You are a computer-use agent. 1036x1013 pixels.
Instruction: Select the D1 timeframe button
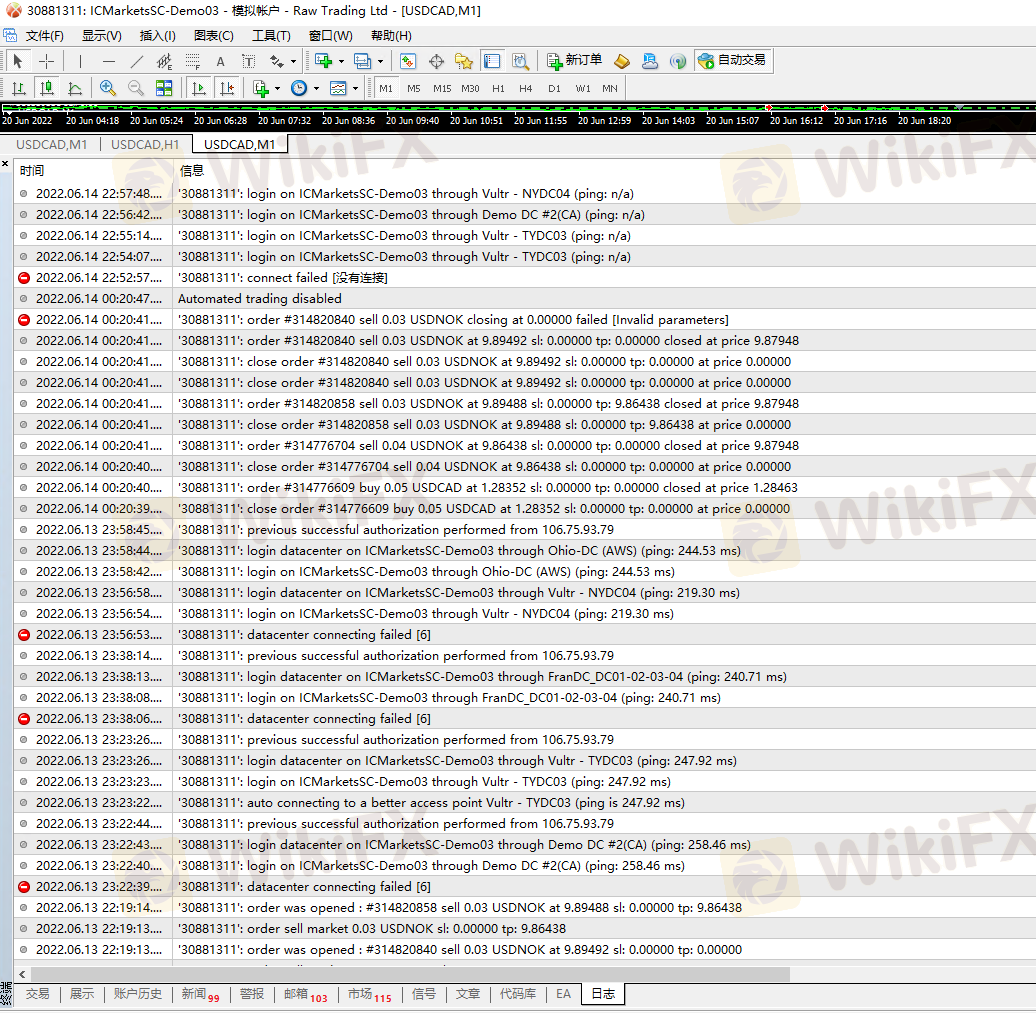[x=554, y=89]
